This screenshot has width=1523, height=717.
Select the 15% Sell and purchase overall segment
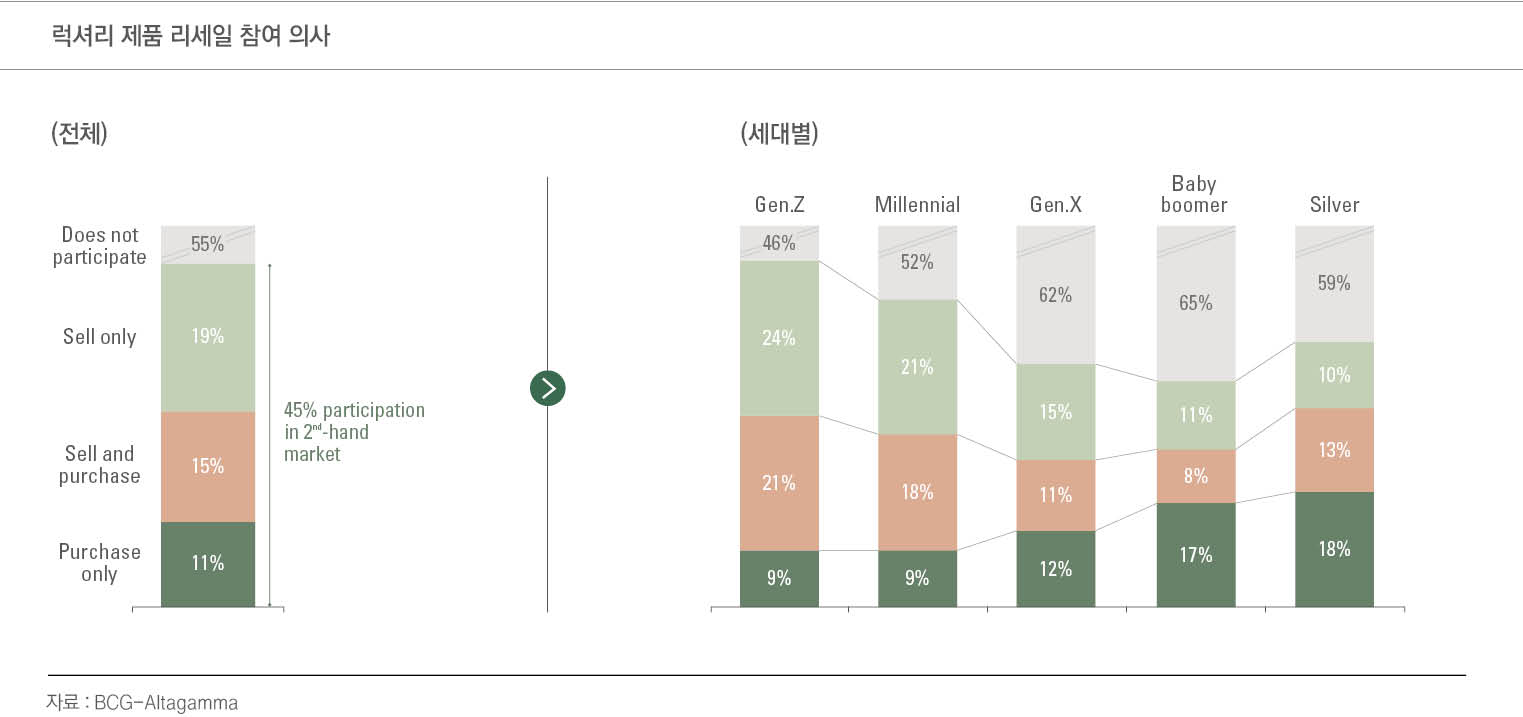pyautogui.click(x=208, y=466)
